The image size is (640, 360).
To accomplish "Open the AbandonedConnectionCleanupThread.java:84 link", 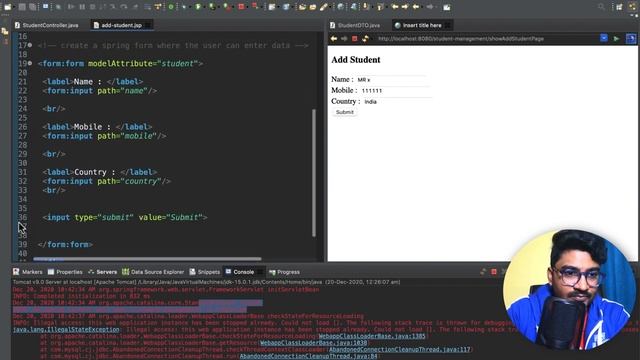I will click(308, 356).
